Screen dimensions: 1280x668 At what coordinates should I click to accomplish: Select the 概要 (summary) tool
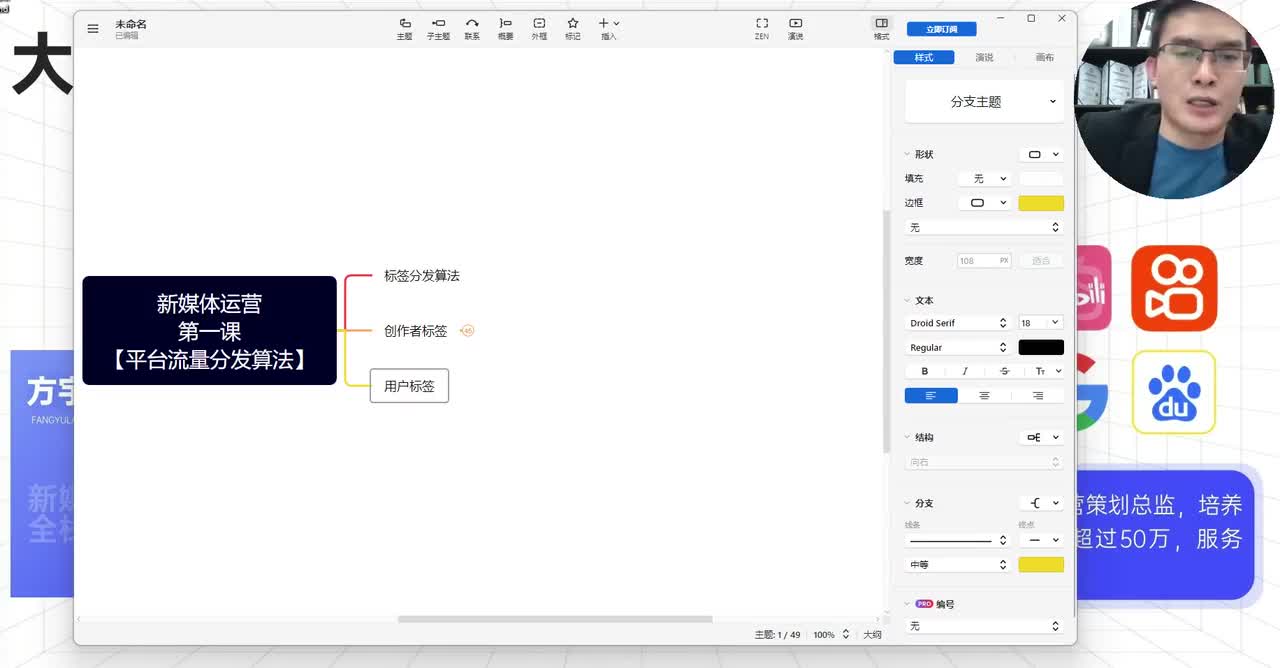point(505,29)
